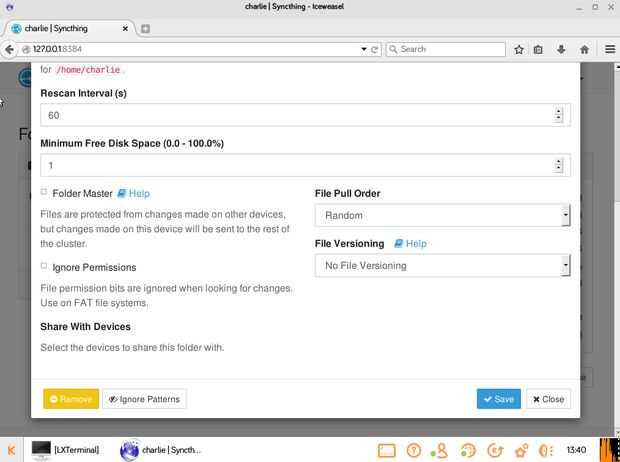Screen dimensions: 620x462
Task: Select the charlie | Syncthing browser tab
Action: click(x=69, y=28)
